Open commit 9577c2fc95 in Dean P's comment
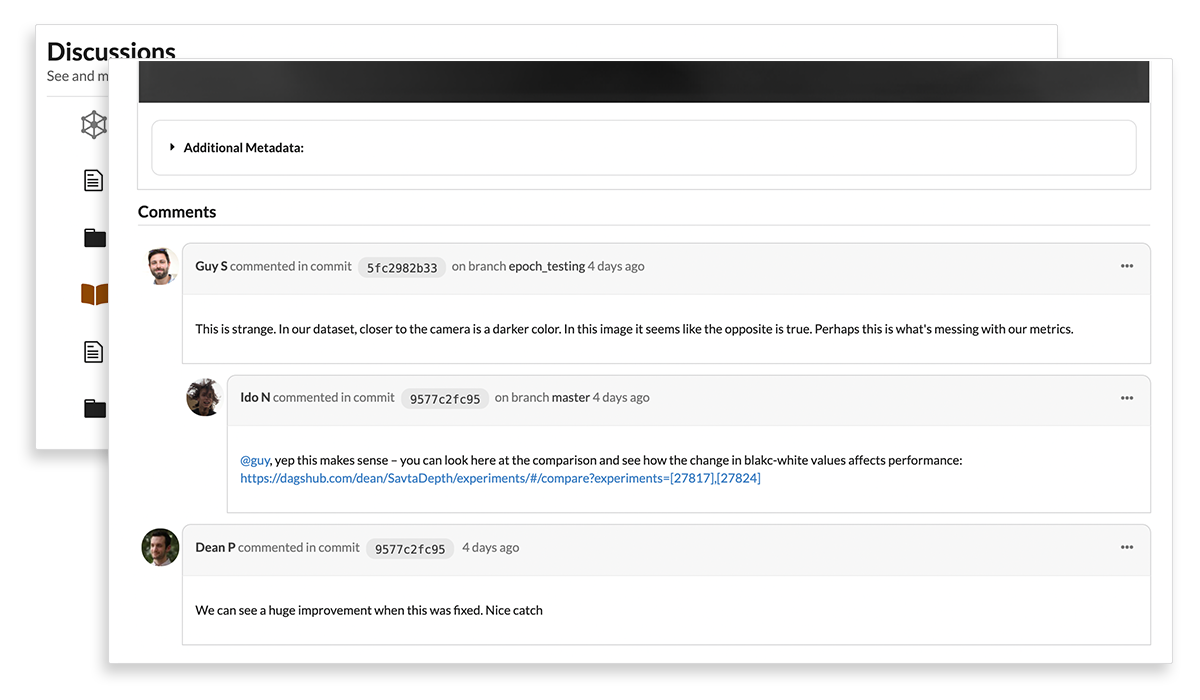Viewport: 1200px width, 700px height. coord(410,549)
